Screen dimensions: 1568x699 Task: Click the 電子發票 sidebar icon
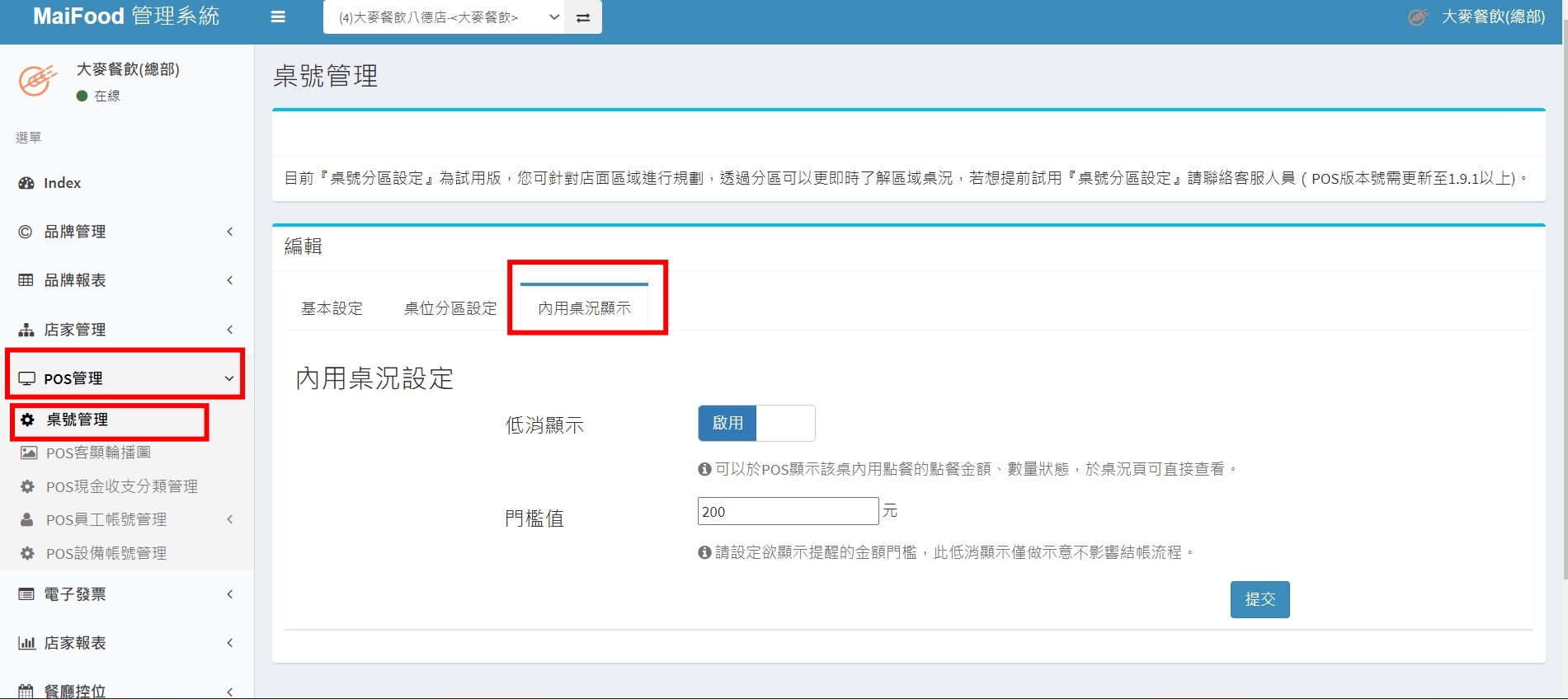pos(26,594)
